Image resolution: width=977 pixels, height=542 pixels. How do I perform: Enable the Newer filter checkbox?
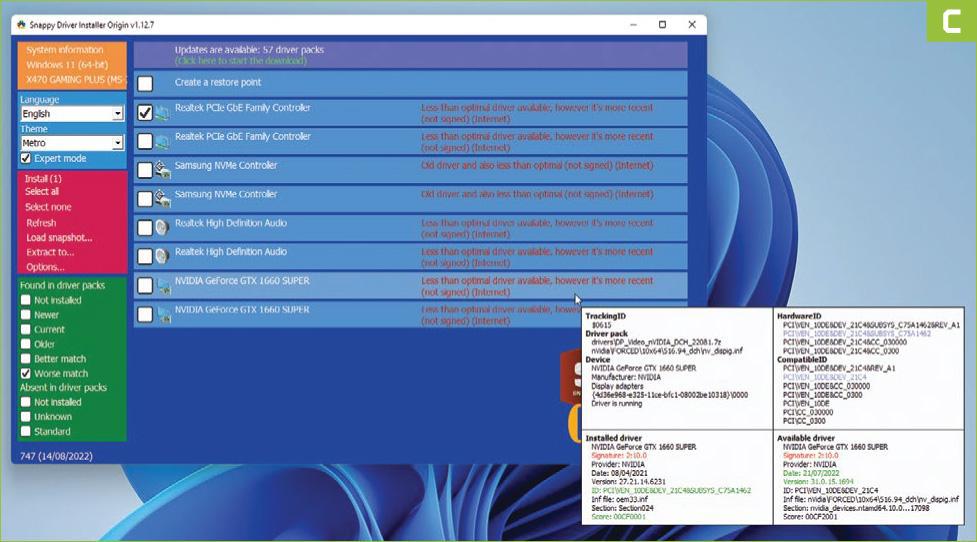click(x=26, y=315)
